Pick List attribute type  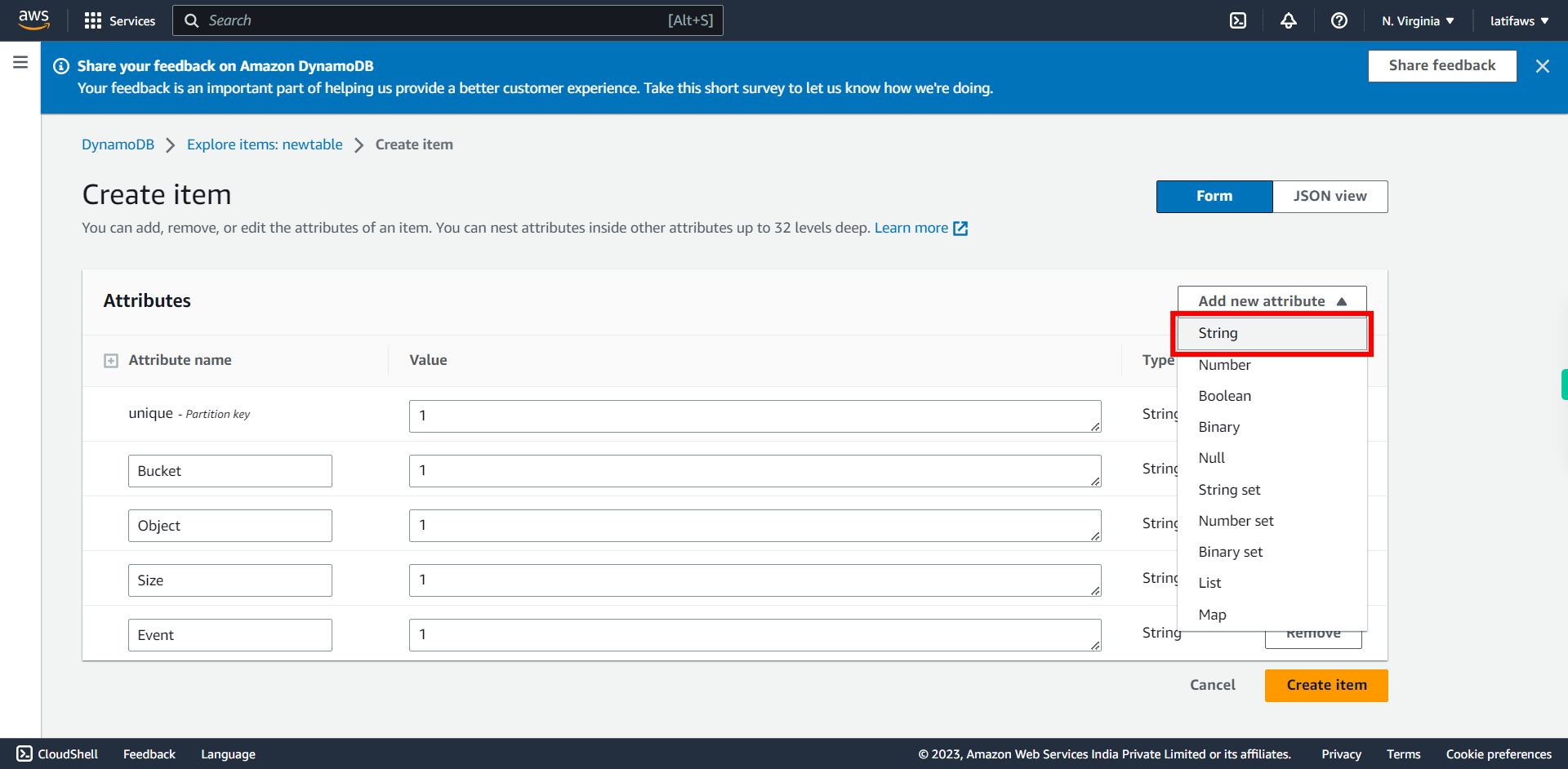pos(1272,583)
